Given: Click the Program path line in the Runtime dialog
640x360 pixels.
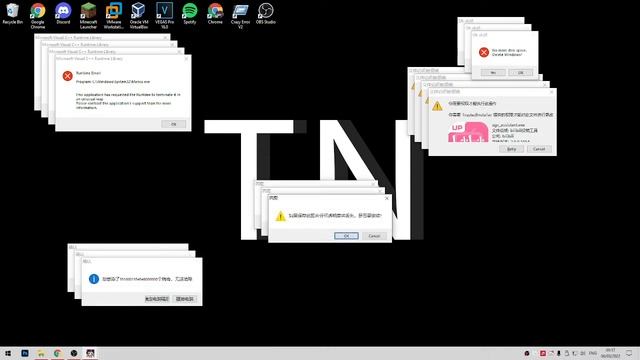Looking at the screenshot, I should (x=113, y=82).
